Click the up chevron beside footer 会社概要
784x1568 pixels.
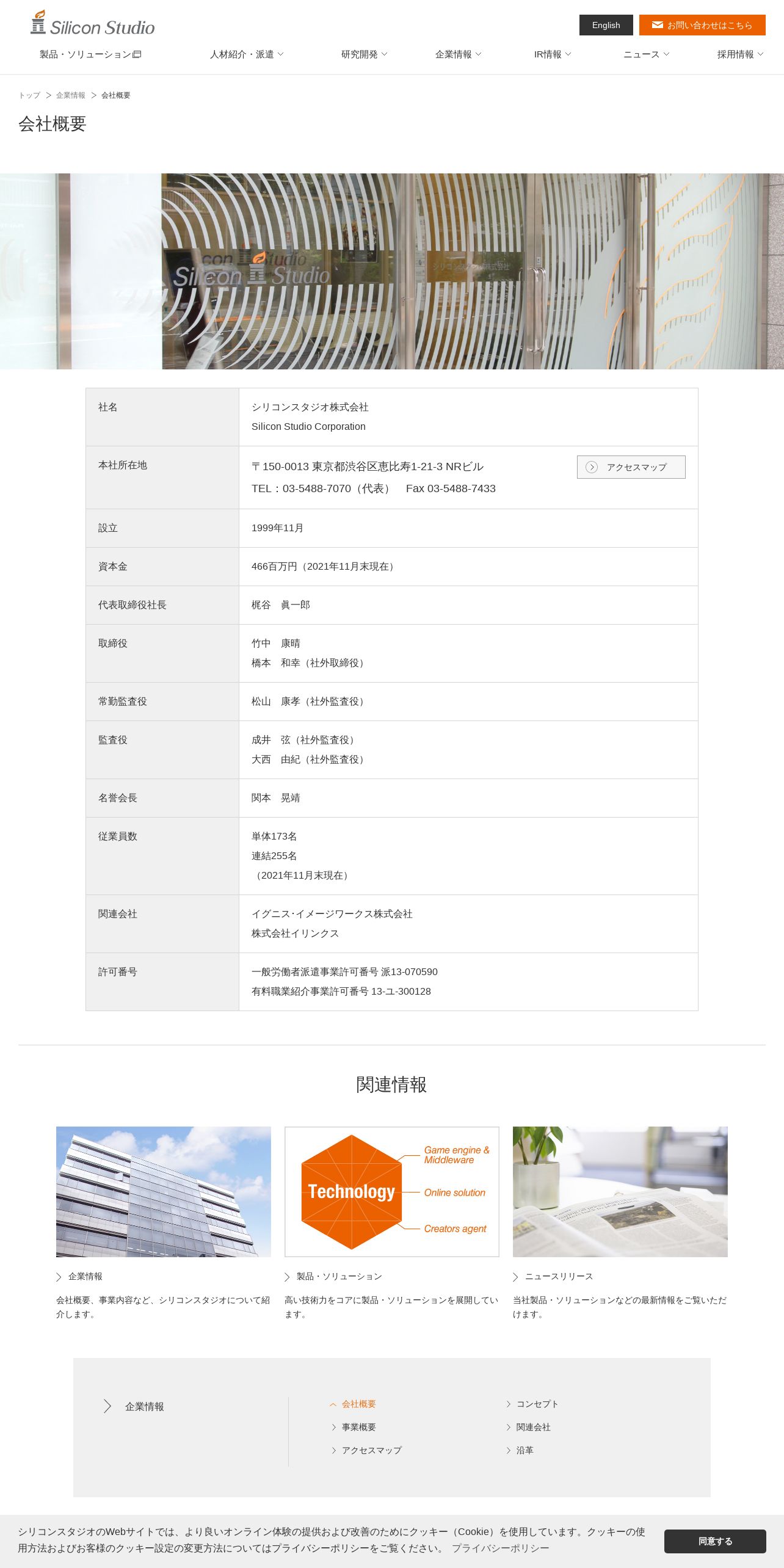coord(333,1404)
